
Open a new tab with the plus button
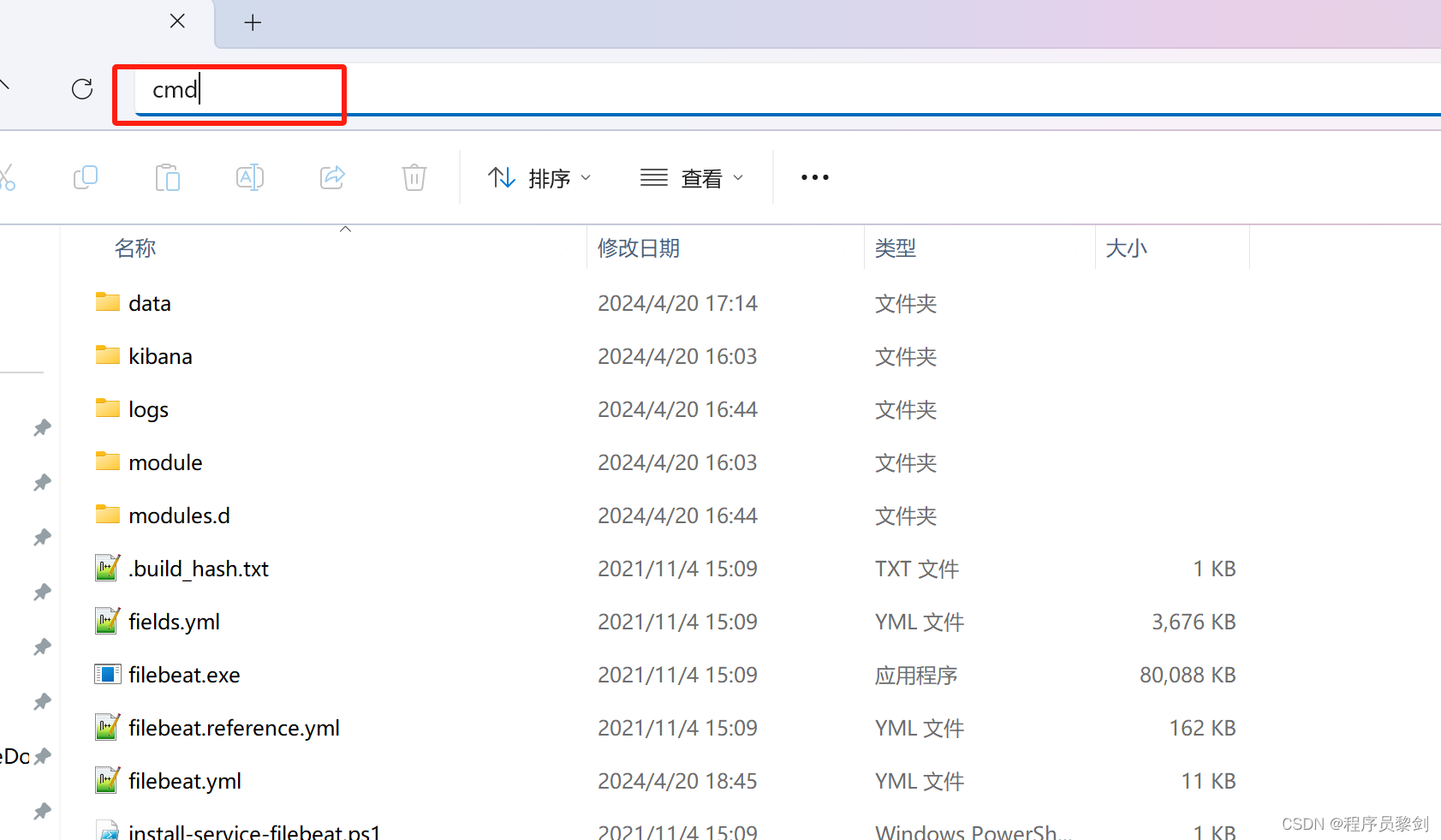252,22
